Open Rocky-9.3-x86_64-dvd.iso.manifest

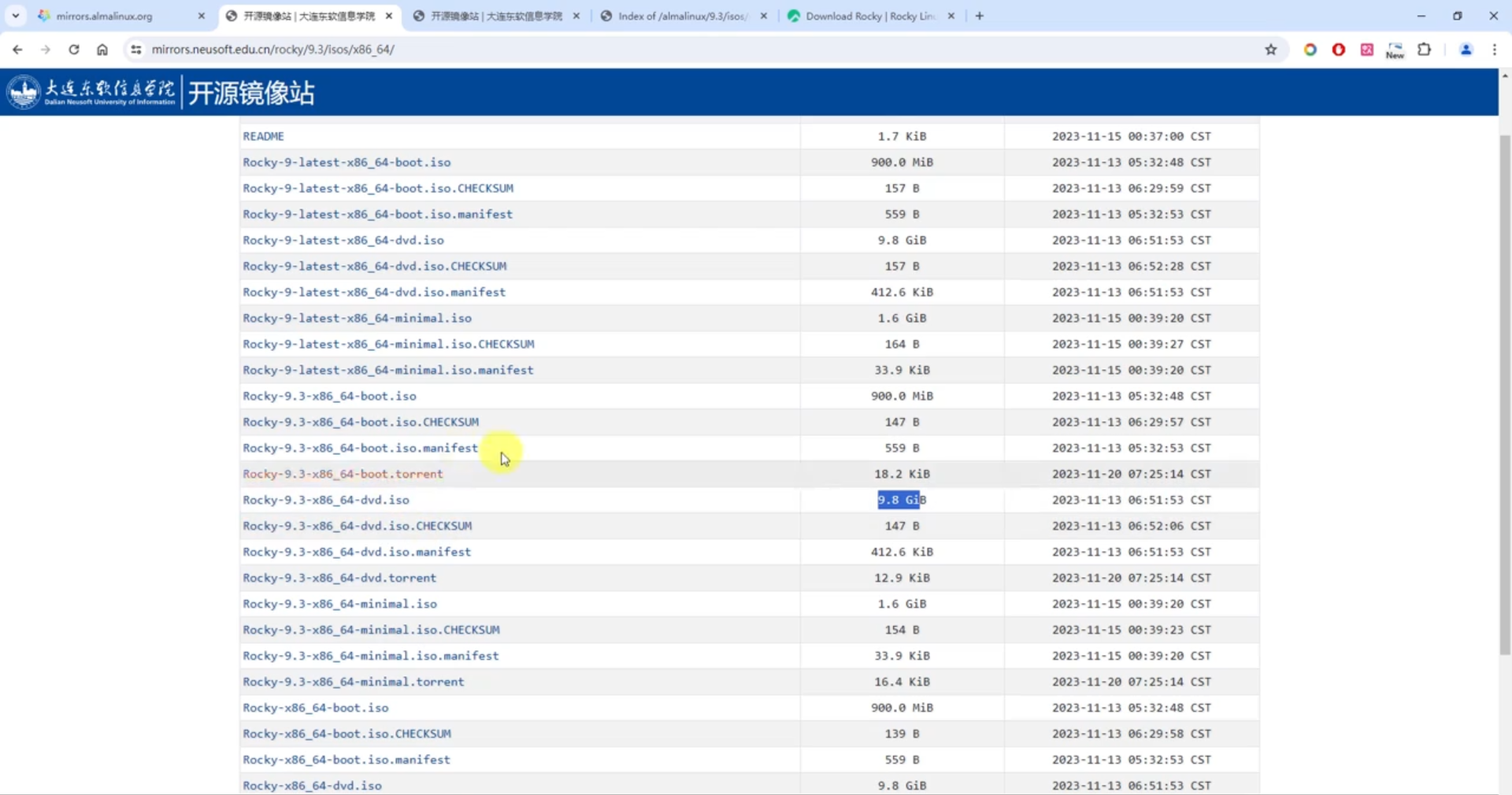tap(357, 552)
